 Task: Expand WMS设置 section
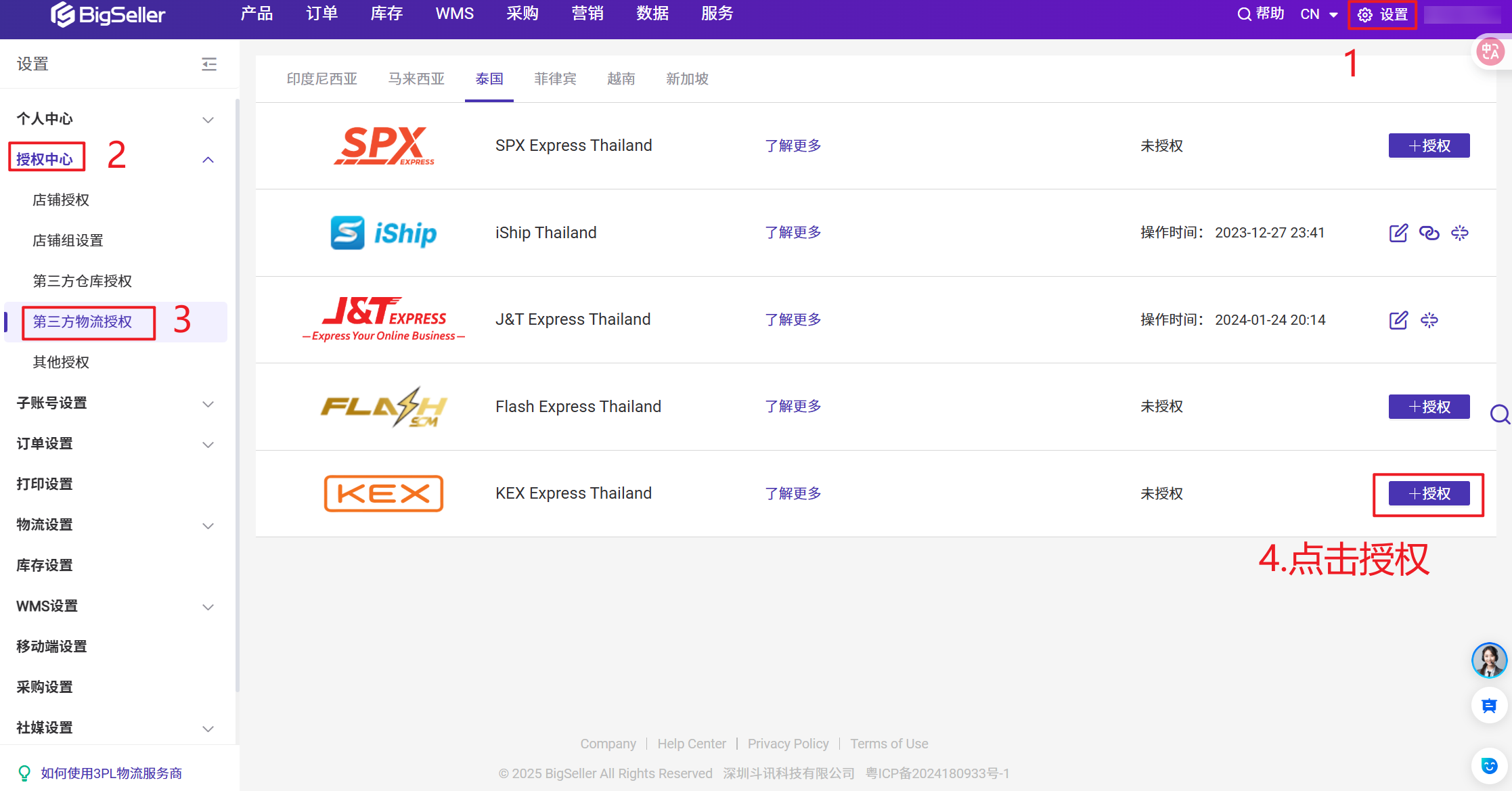click(208, 607)
